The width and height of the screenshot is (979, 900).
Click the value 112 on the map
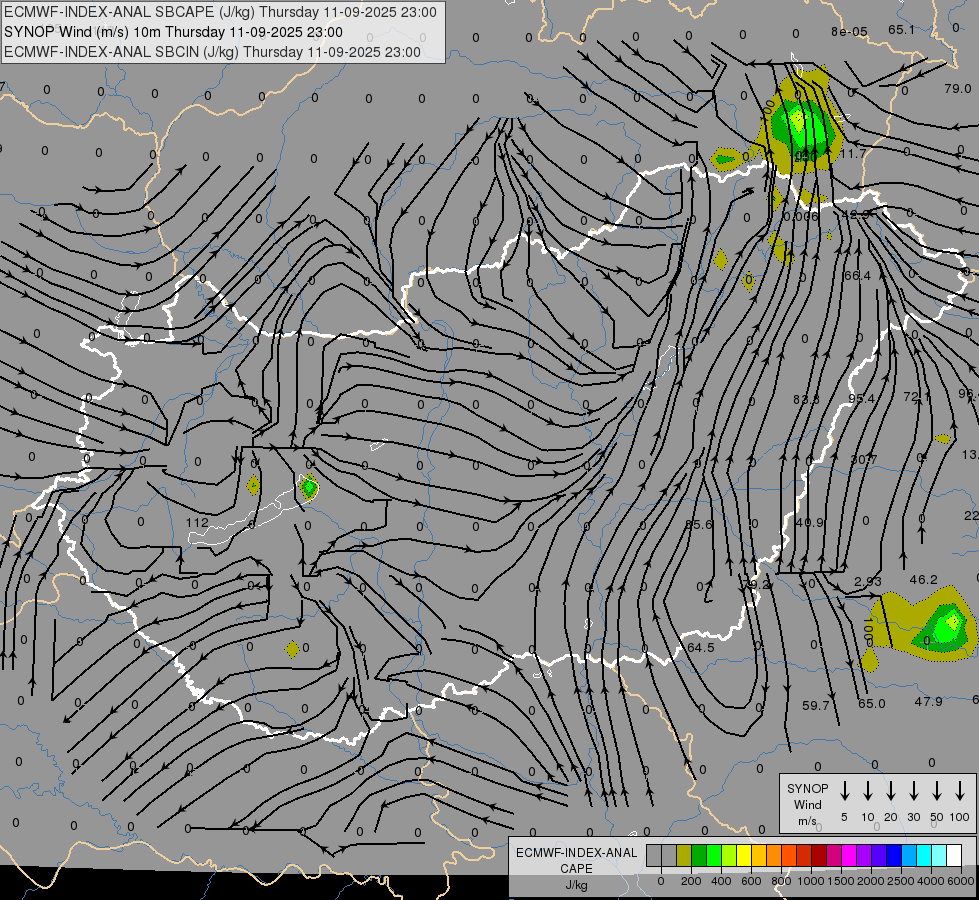pyautogui.click(x=197, y=522)
